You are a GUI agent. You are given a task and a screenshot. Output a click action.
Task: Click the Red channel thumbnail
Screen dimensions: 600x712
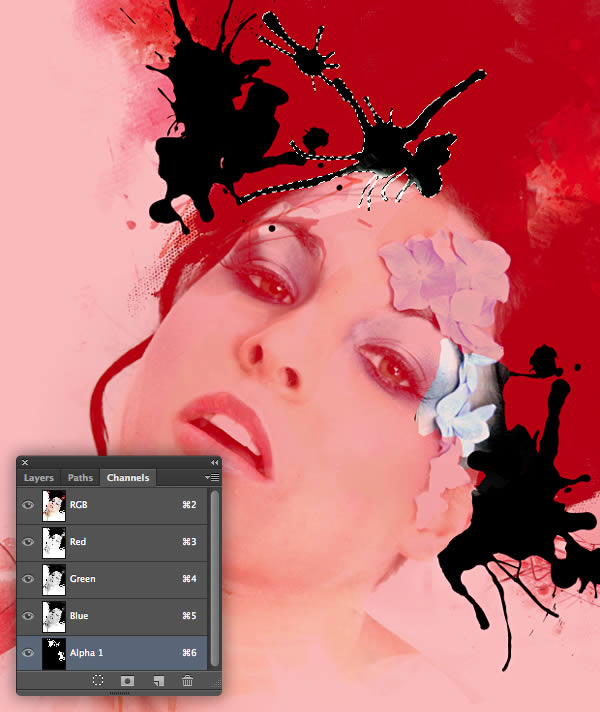click(x=54, y=542)
